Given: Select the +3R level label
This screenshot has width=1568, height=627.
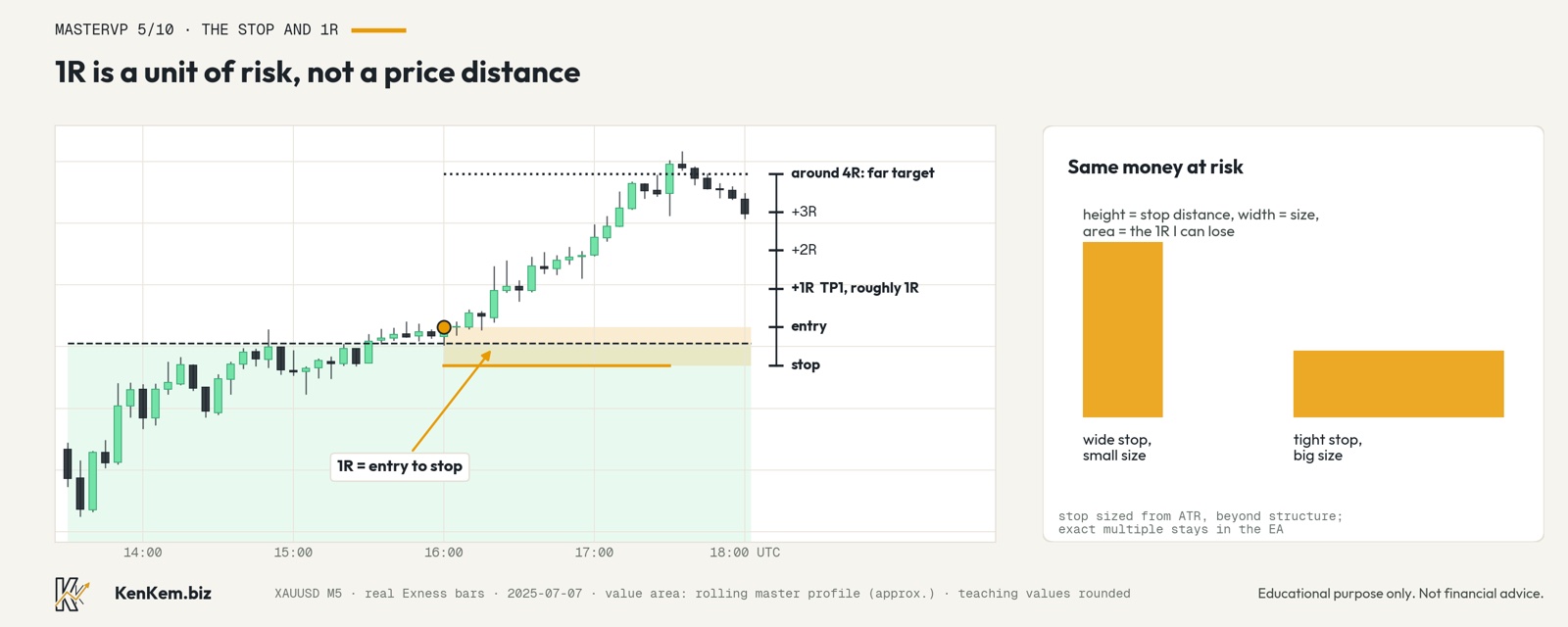Looking at the screenshot, I should [x=804, y=212].
